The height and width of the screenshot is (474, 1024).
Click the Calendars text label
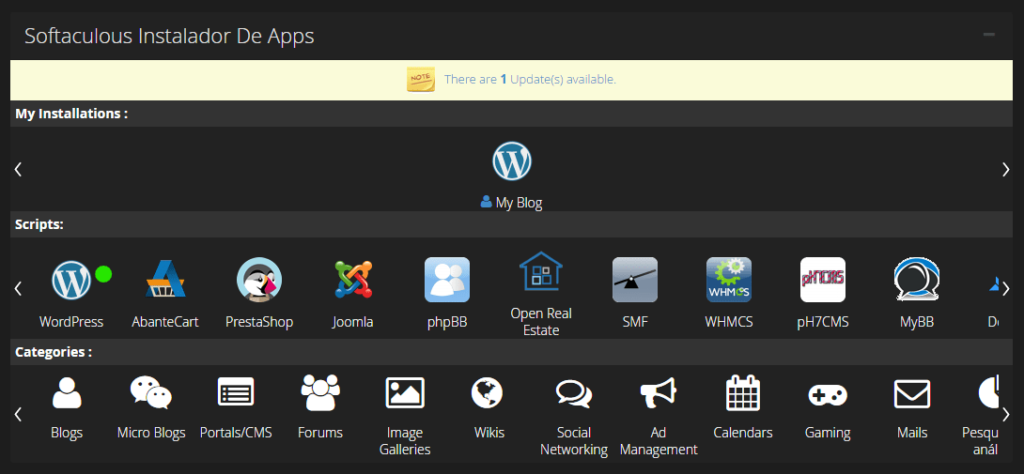pos(743,433)
